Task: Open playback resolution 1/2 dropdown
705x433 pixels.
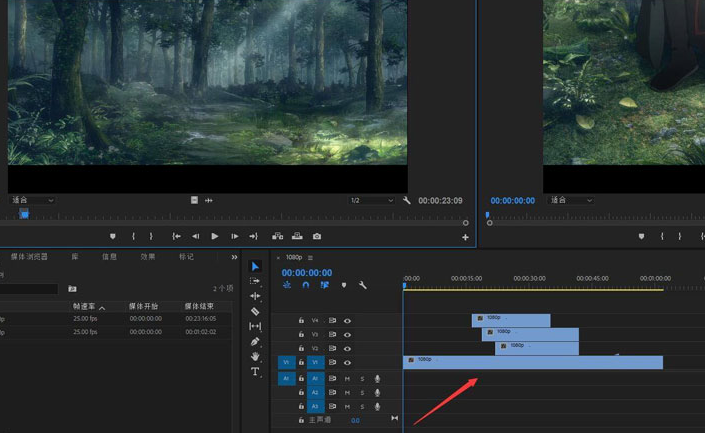Action: [x=370, y=200]
